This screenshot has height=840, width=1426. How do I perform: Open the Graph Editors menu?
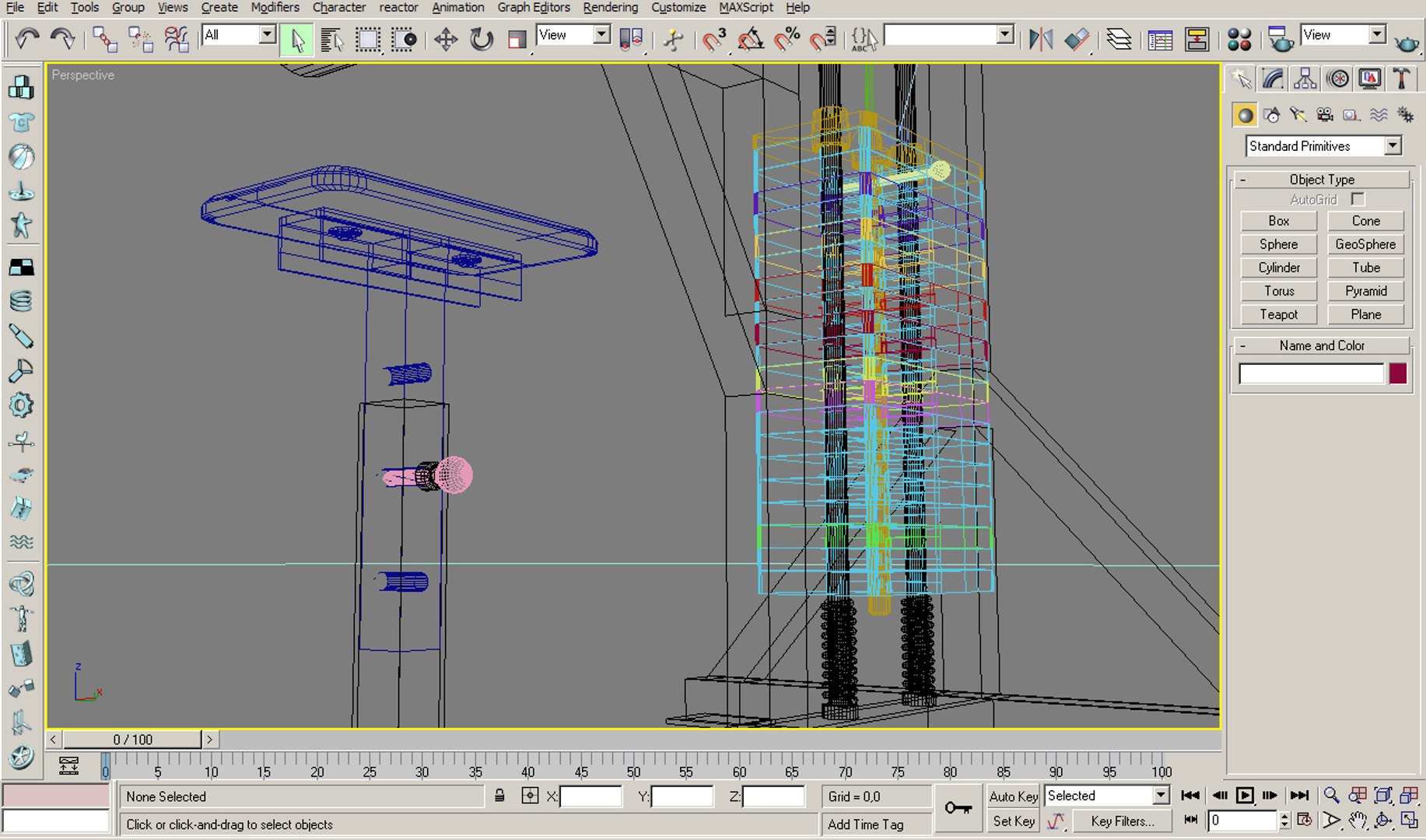(534, 8)
